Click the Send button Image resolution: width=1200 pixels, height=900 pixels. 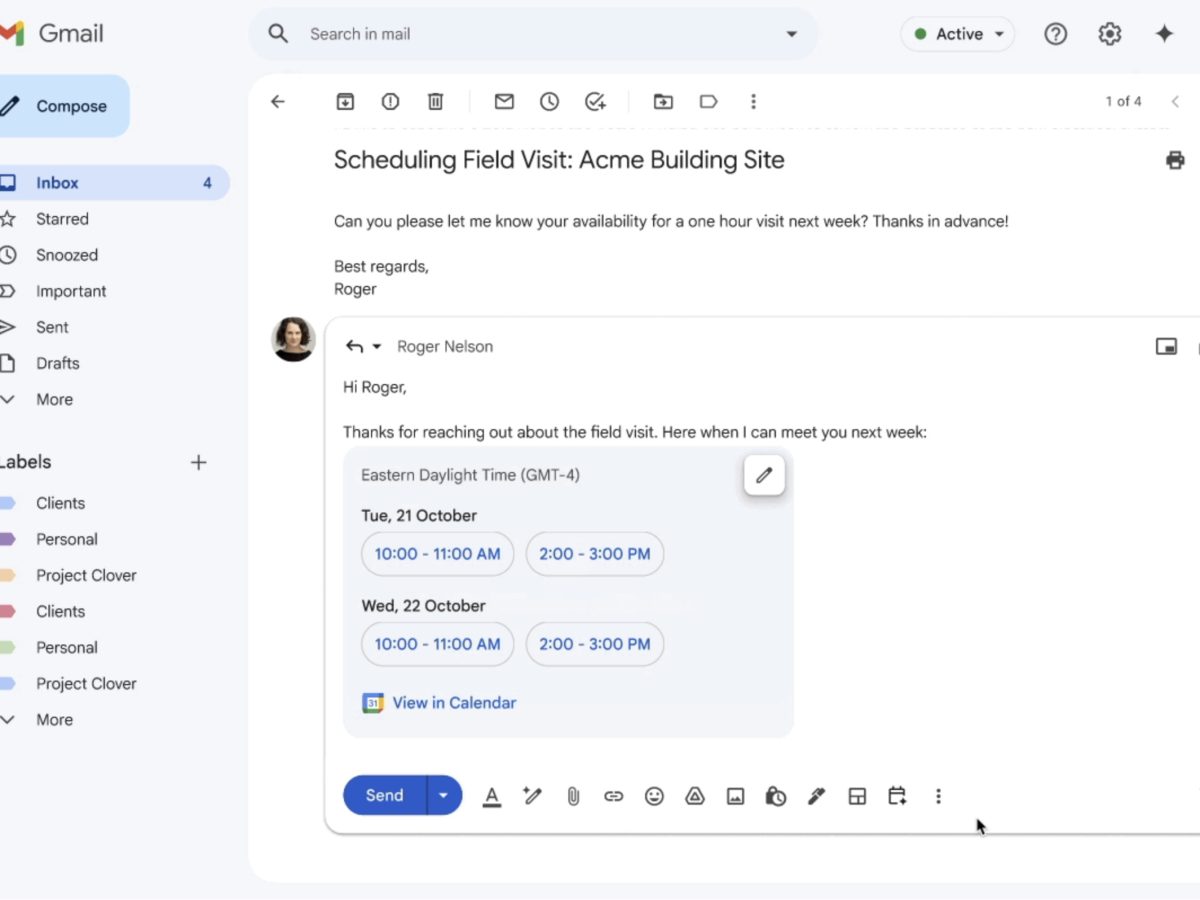tap(385, 796)
